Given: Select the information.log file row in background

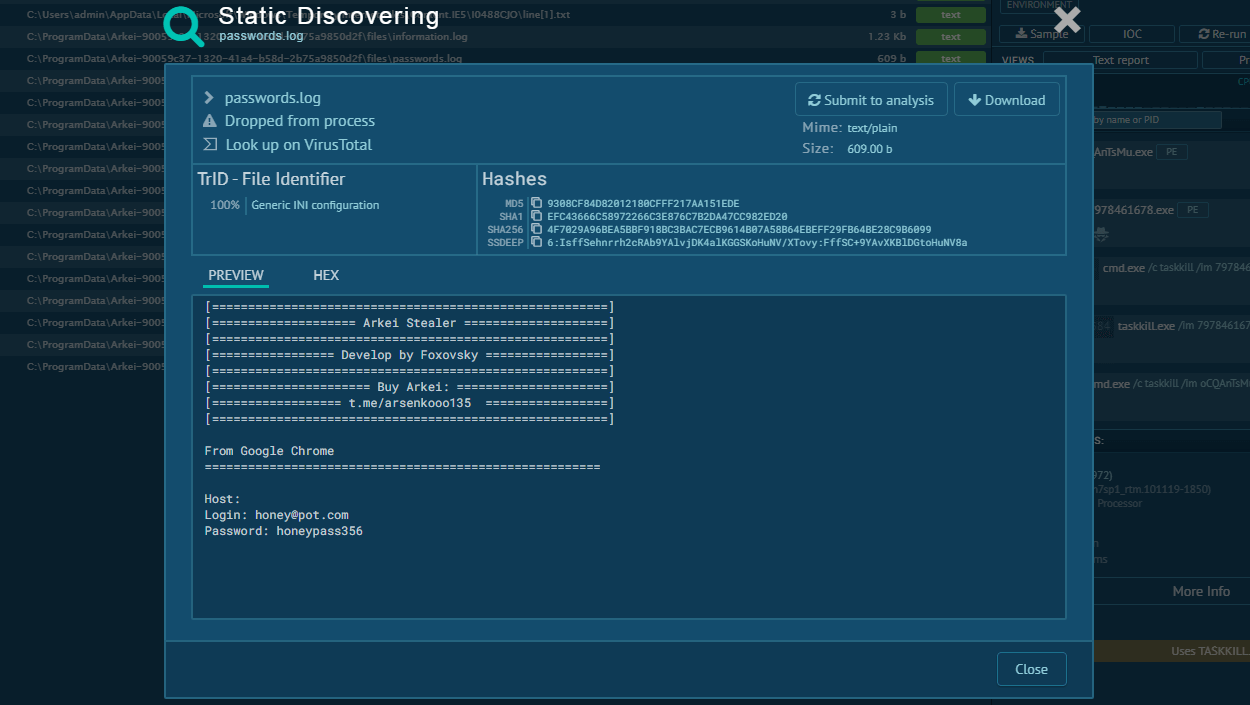Looking at the screenshot, I should [x=497, y=37].
